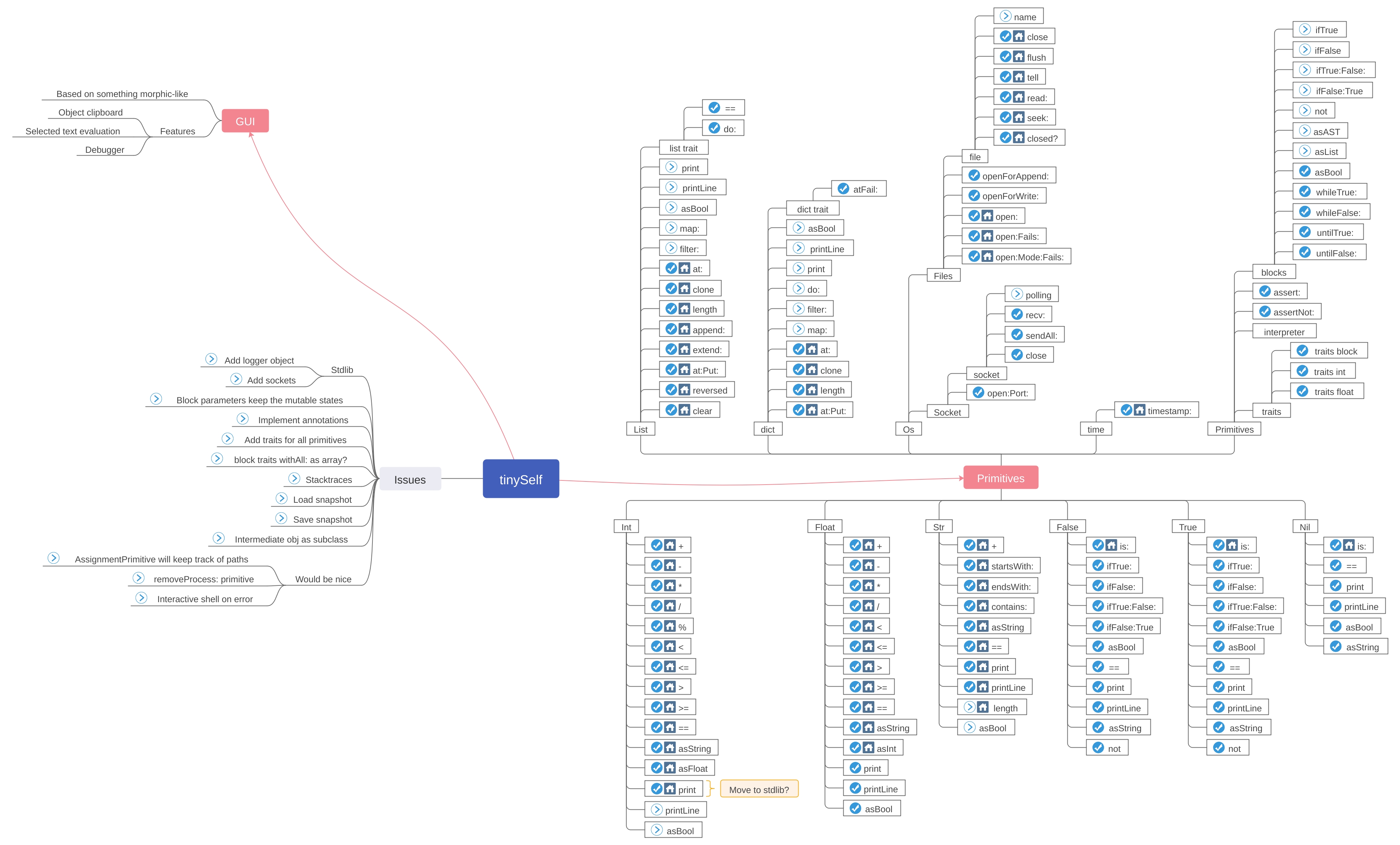Expand the "Stacktraces" issue chevron
Viewport: 1400px width, 845px height.
295,479
